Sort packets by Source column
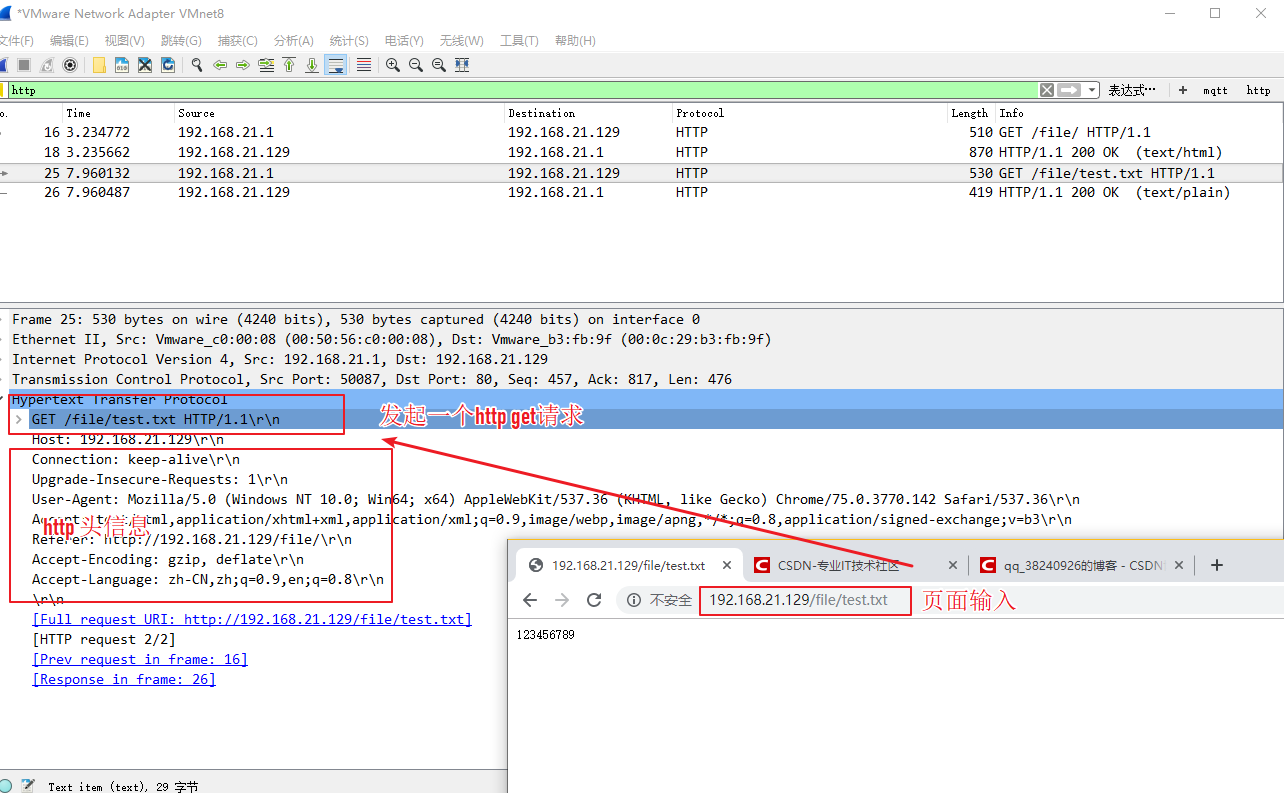The height and width of the screenshot is (793, 1284). [340, 113]
